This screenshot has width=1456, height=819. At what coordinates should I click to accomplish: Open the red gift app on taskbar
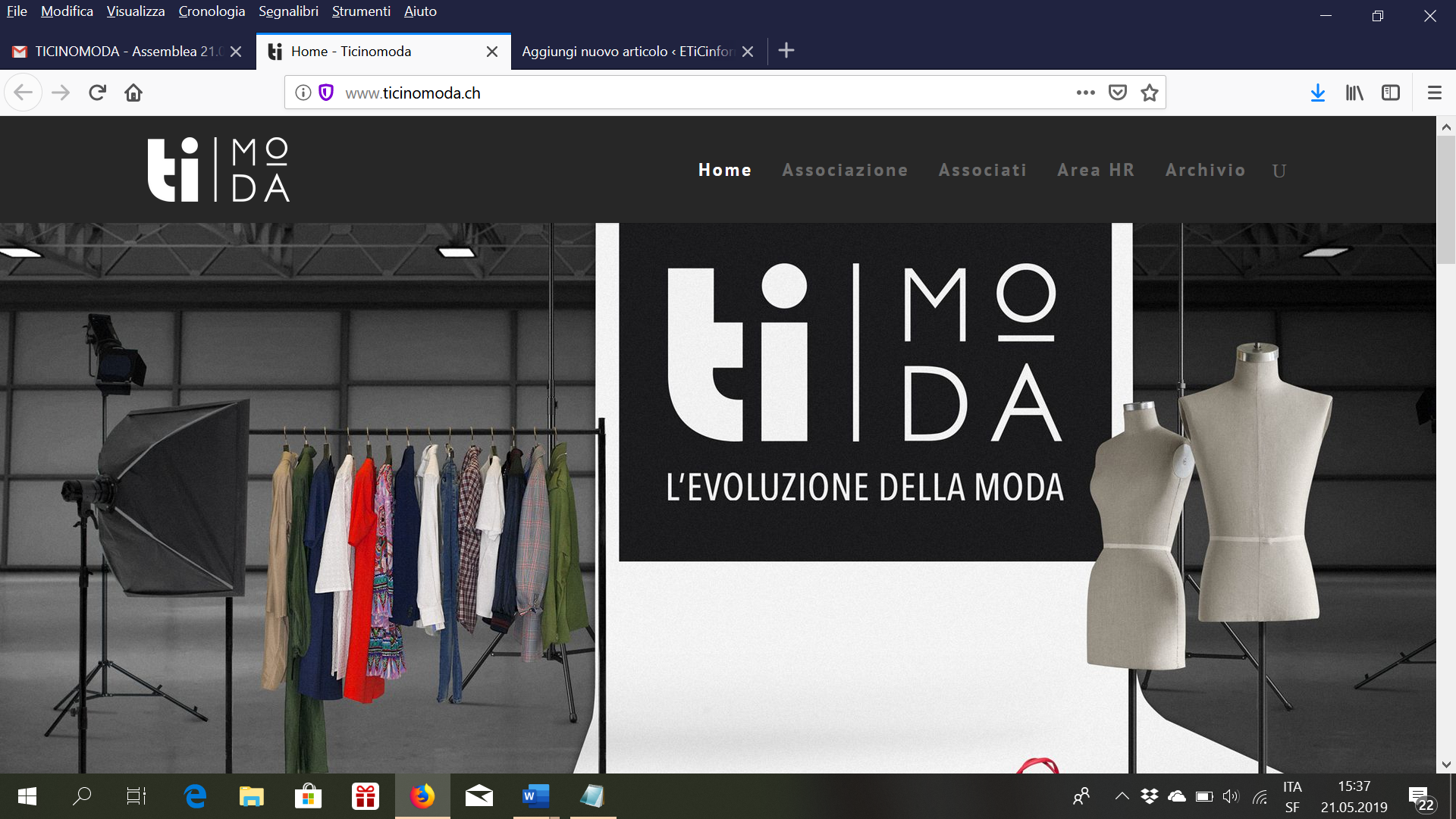click(x=366, y=796)
